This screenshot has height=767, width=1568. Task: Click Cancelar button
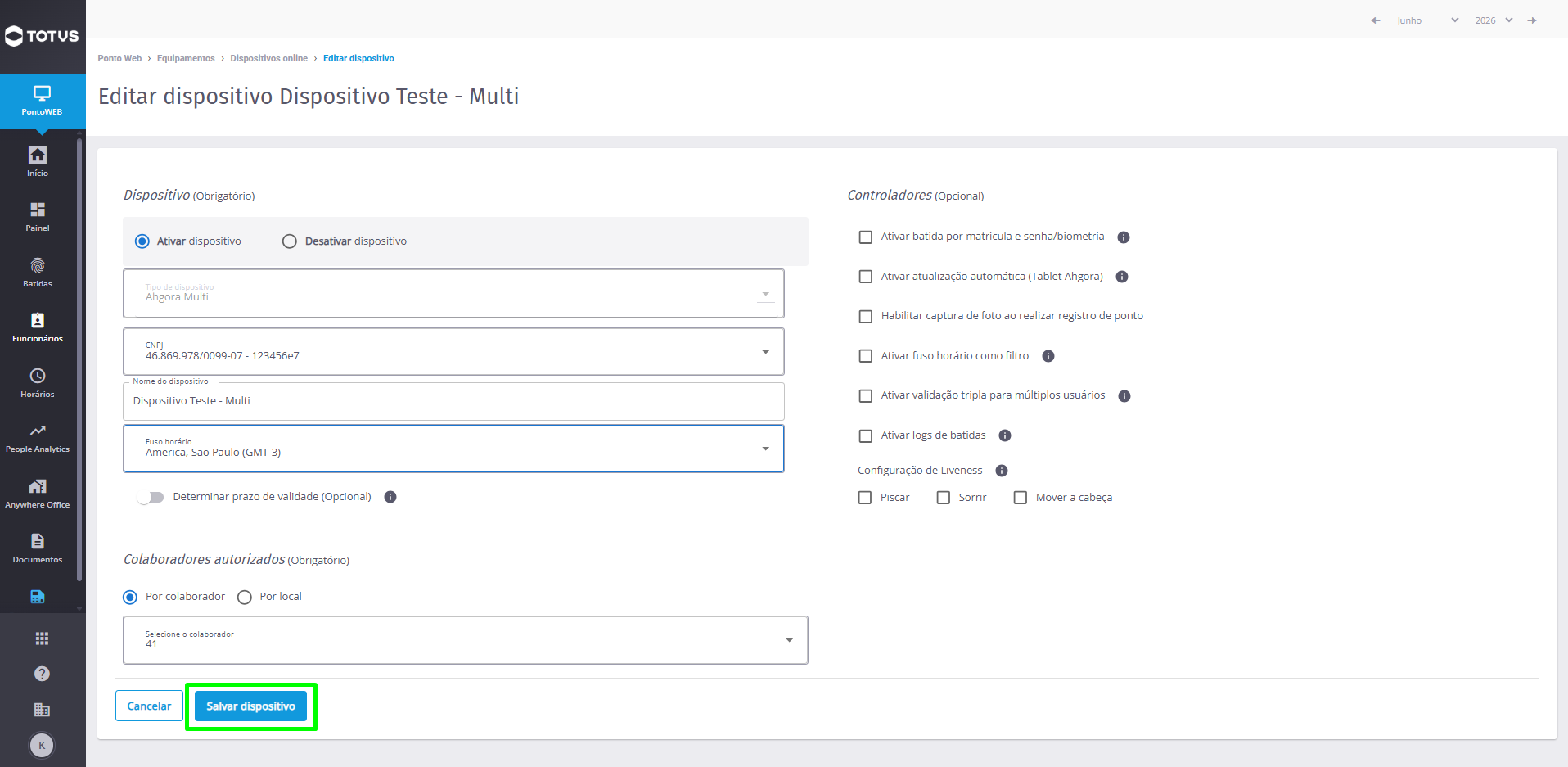point(149,706)
